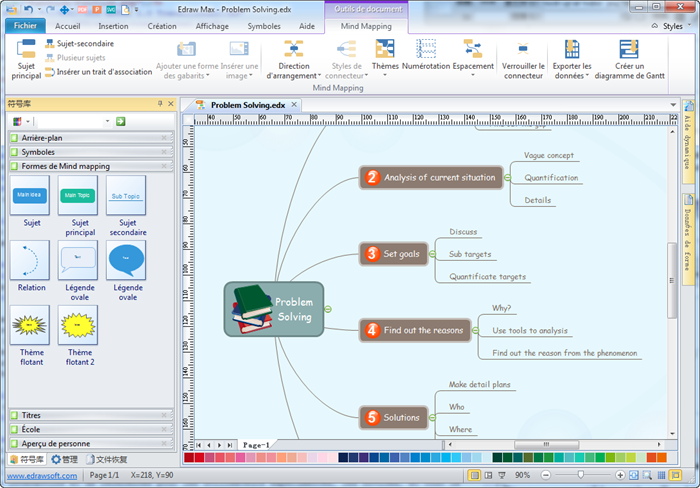Viewport: 700px width, 488px height.
Task: Collapse the Set goals branch toggle
Action: [x=430, y=254]
